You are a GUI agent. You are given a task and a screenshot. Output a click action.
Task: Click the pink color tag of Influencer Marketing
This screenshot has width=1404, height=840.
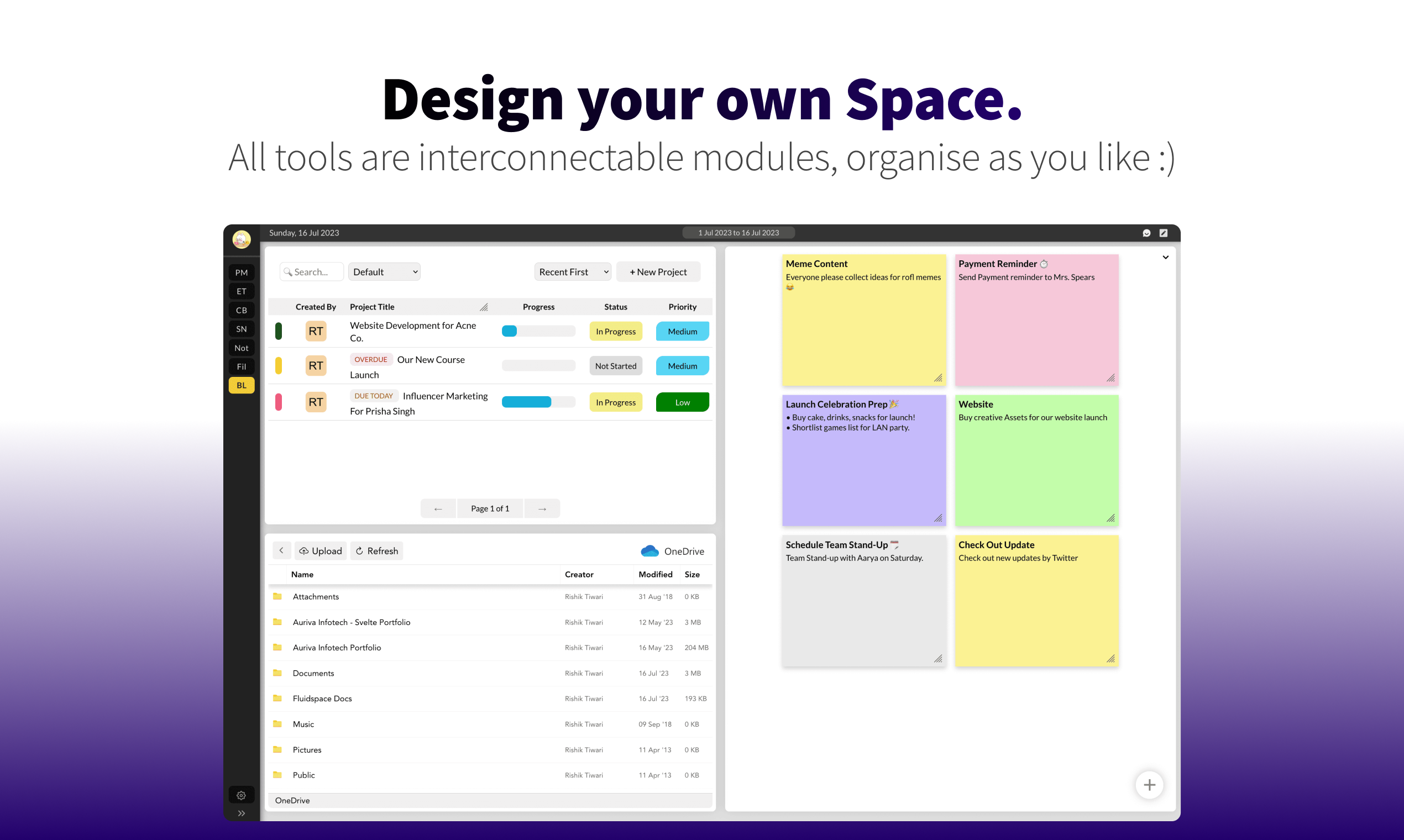tap(279, 402)
